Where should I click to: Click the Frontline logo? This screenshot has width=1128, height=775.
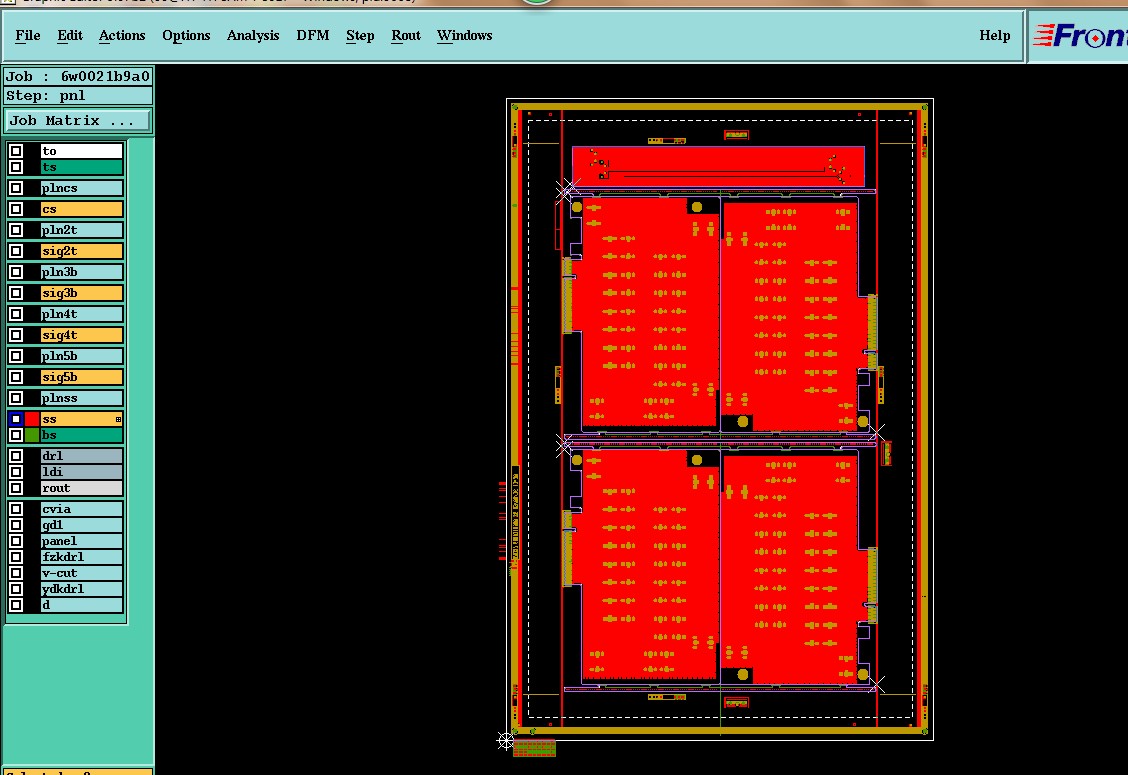click(1080, 35)
